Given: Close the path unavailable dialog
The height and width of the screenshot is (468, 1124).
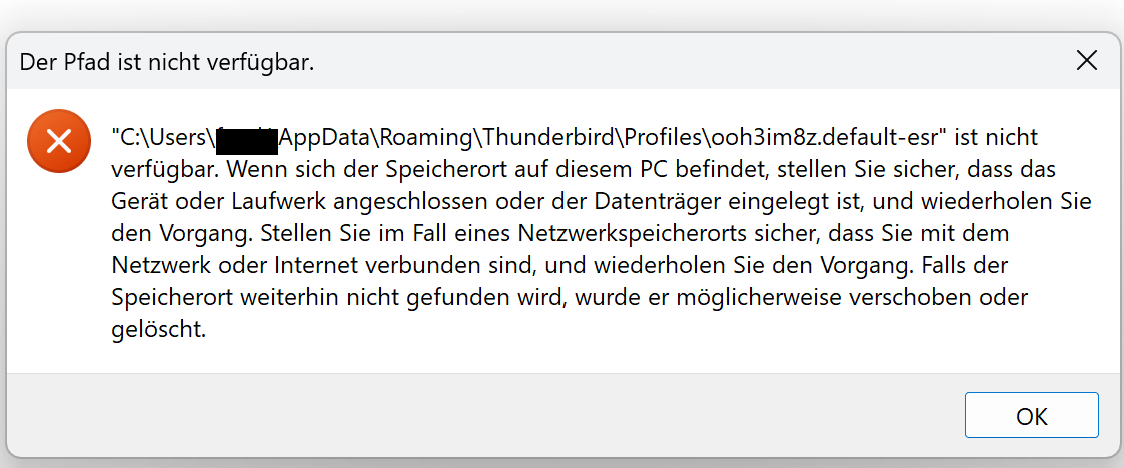Looking at the screenshot, I should 1087,60.
